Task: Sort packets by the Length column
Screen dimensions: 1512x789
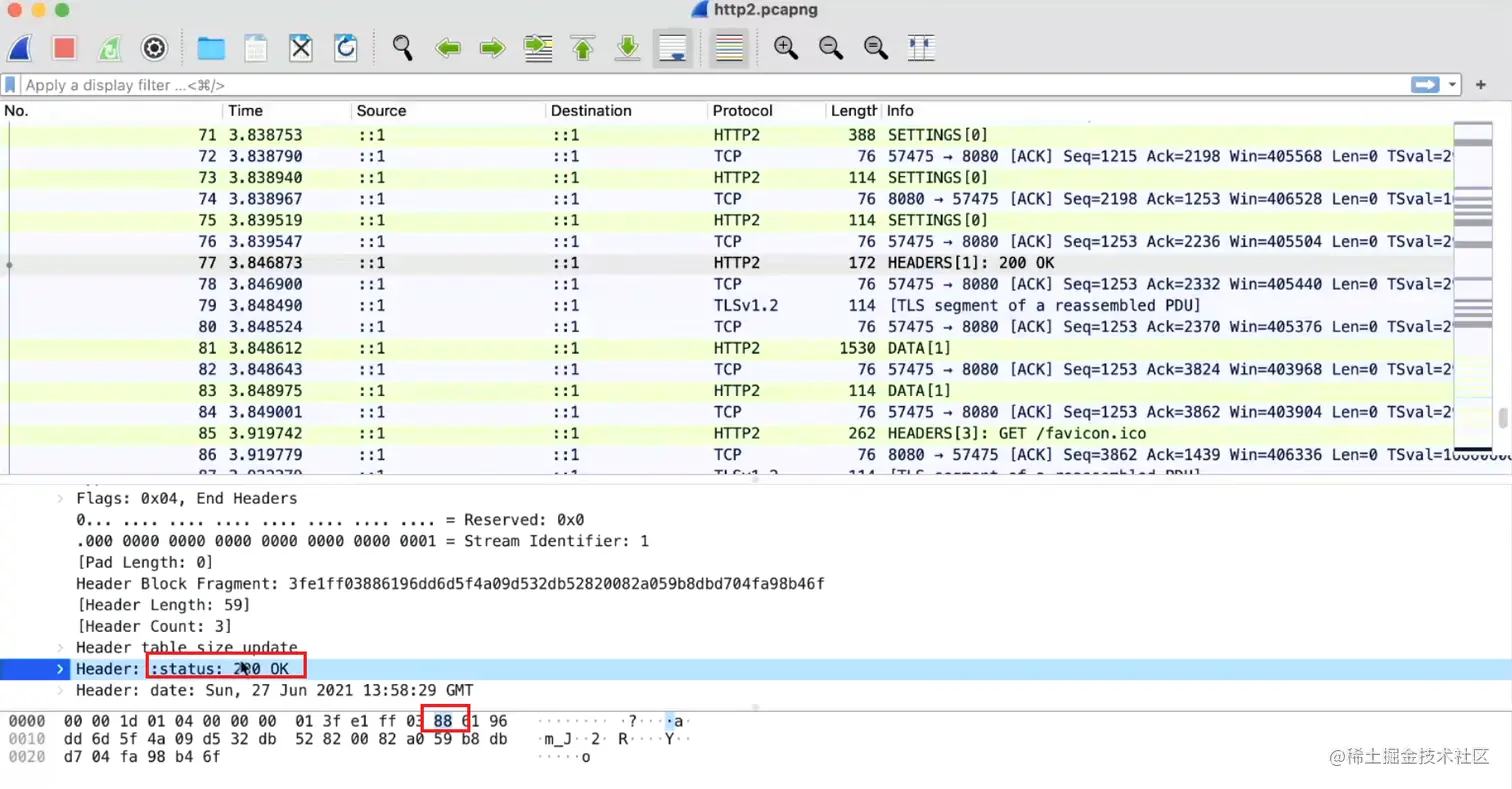Action: (x=854, y=111)
